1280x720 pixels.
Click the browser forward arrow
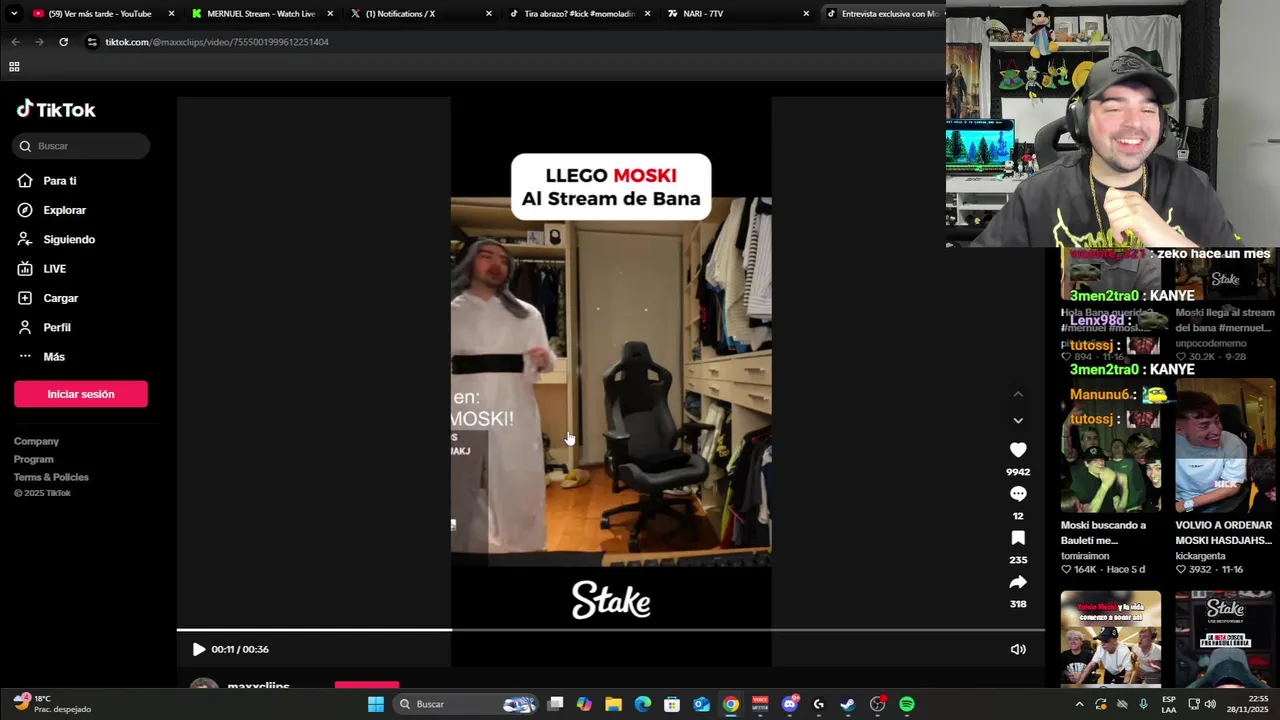pos(39,42)
